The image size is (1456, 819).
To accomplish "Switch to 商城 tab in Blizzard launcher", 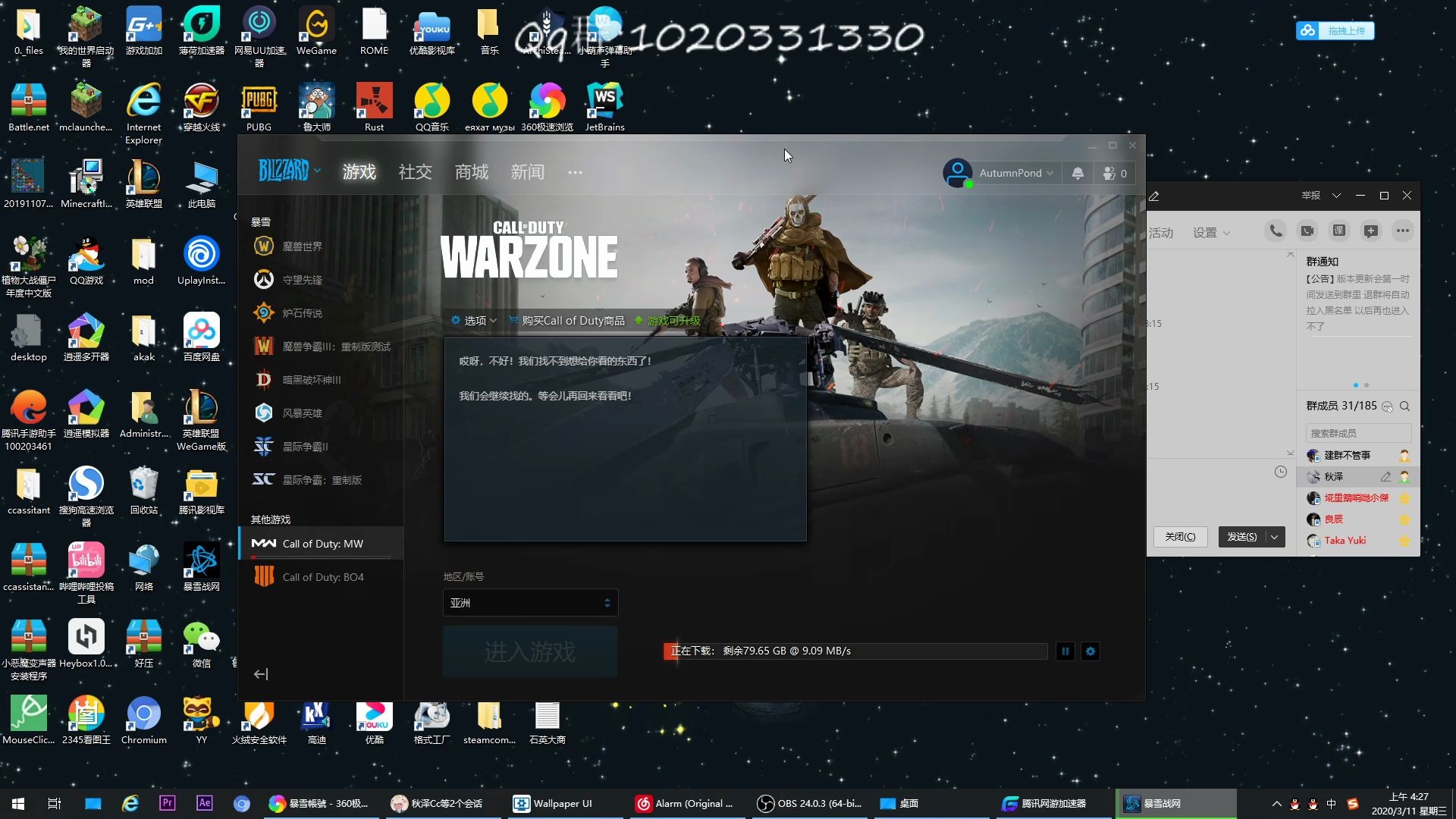I will tap(470, 171).
